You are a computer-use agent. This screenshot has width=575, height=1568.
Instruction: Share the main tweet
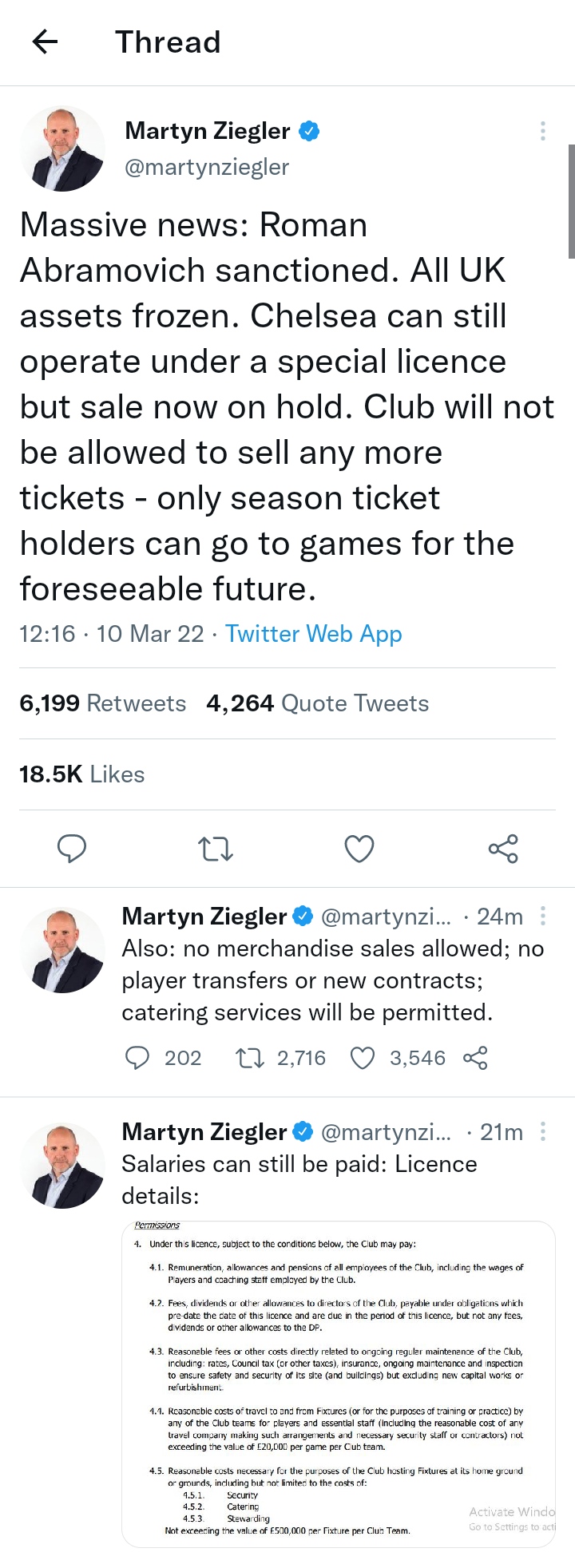pos(503,849)
